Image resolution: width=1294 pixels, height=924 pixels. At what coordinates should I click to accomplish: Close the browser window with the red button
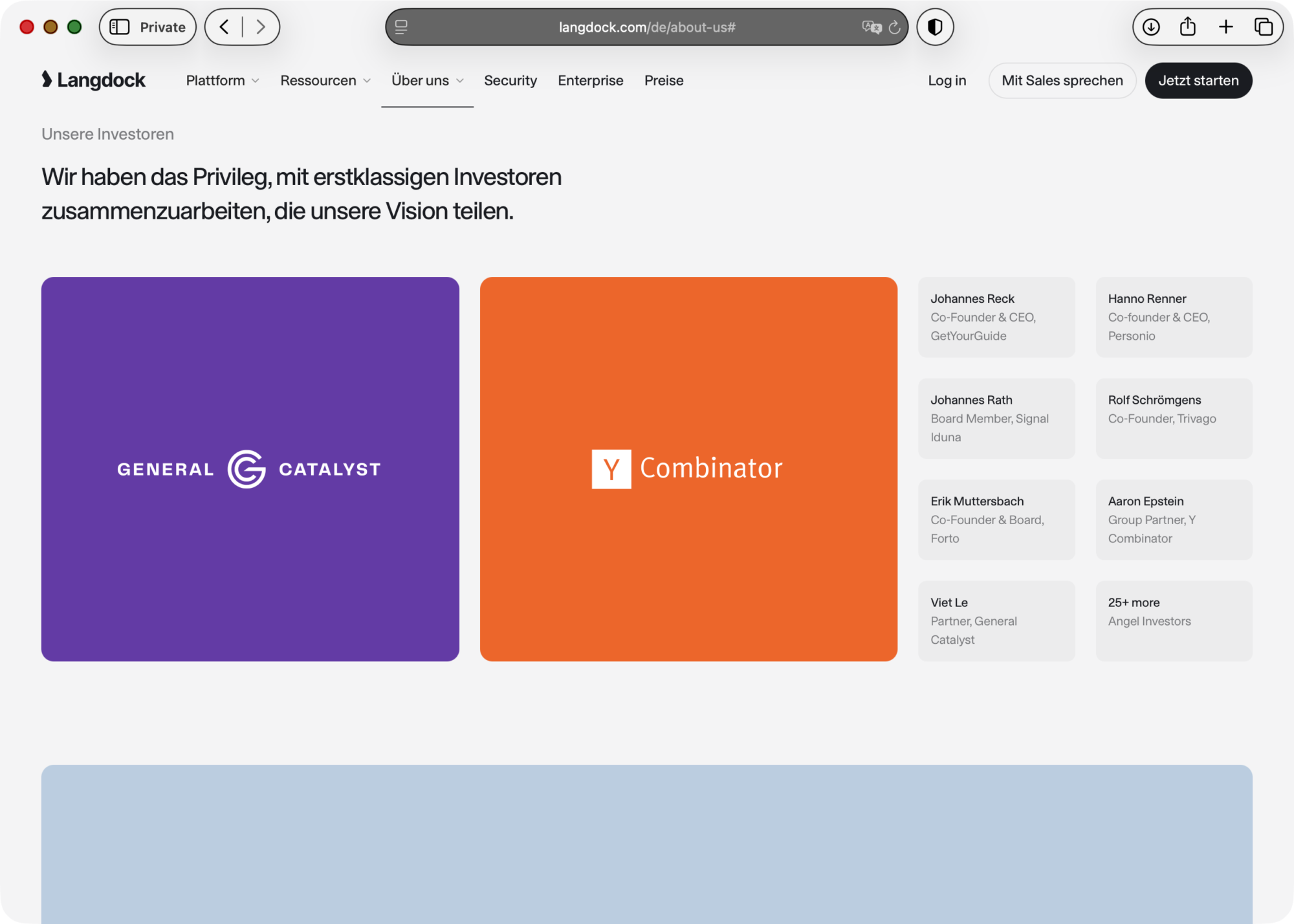pyautogui.click(x=27, y=27)
